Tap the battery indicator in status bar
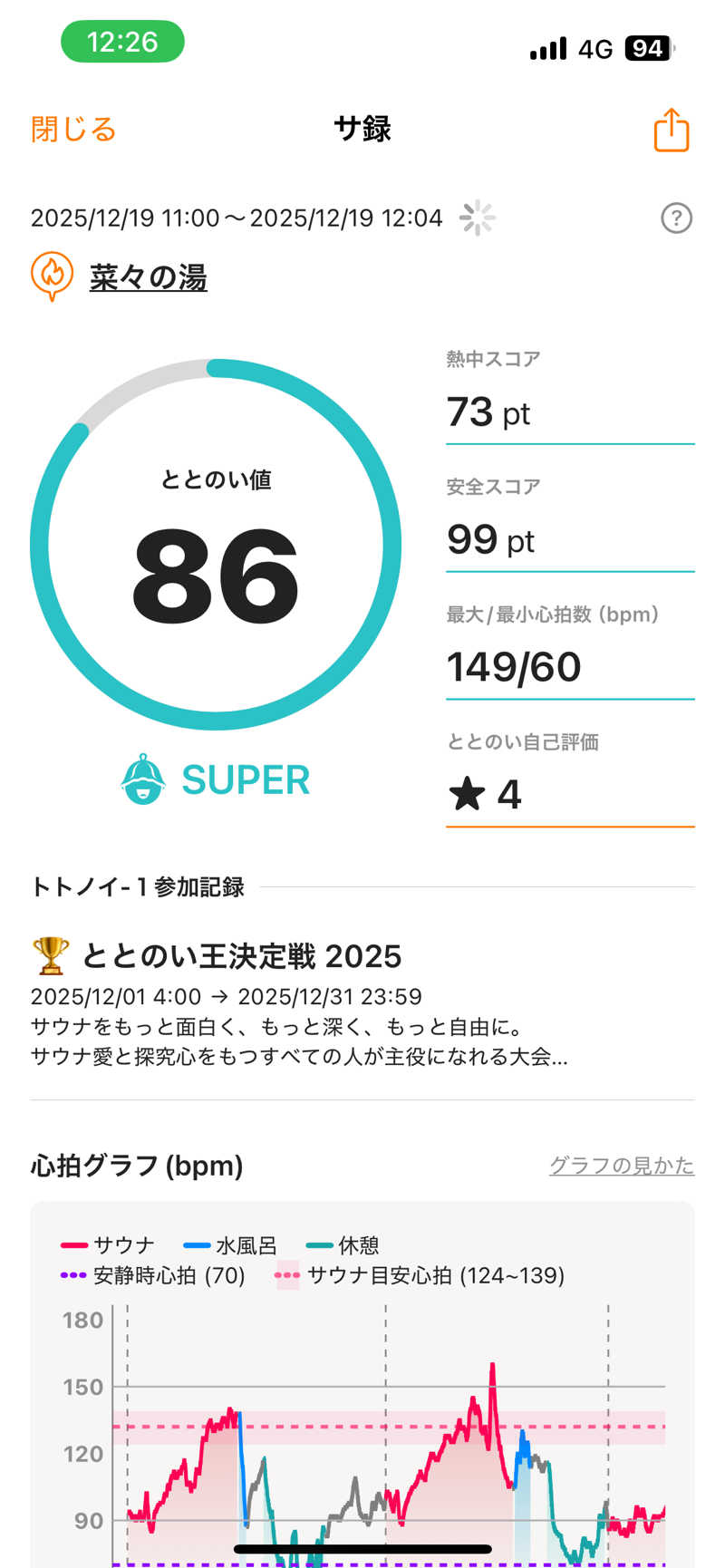The image size is (725, 1568). click(x=650, y=48)
